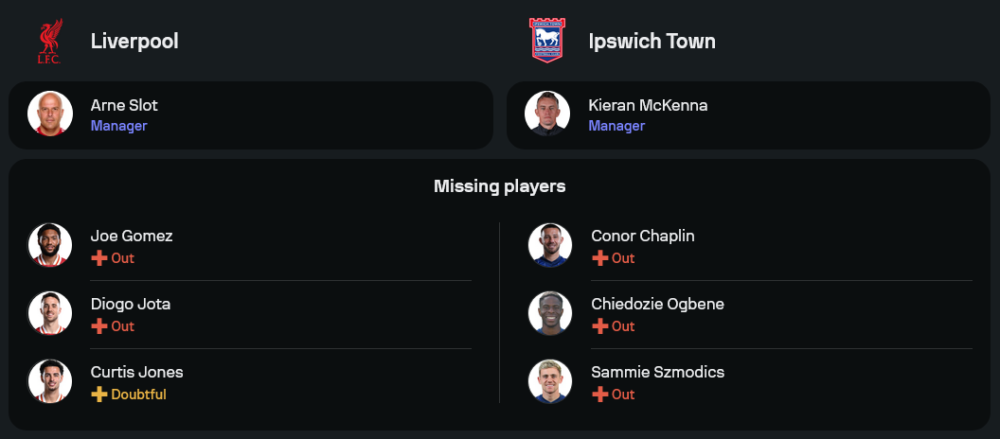Select the Arne Slot name link

click(124, 105)
